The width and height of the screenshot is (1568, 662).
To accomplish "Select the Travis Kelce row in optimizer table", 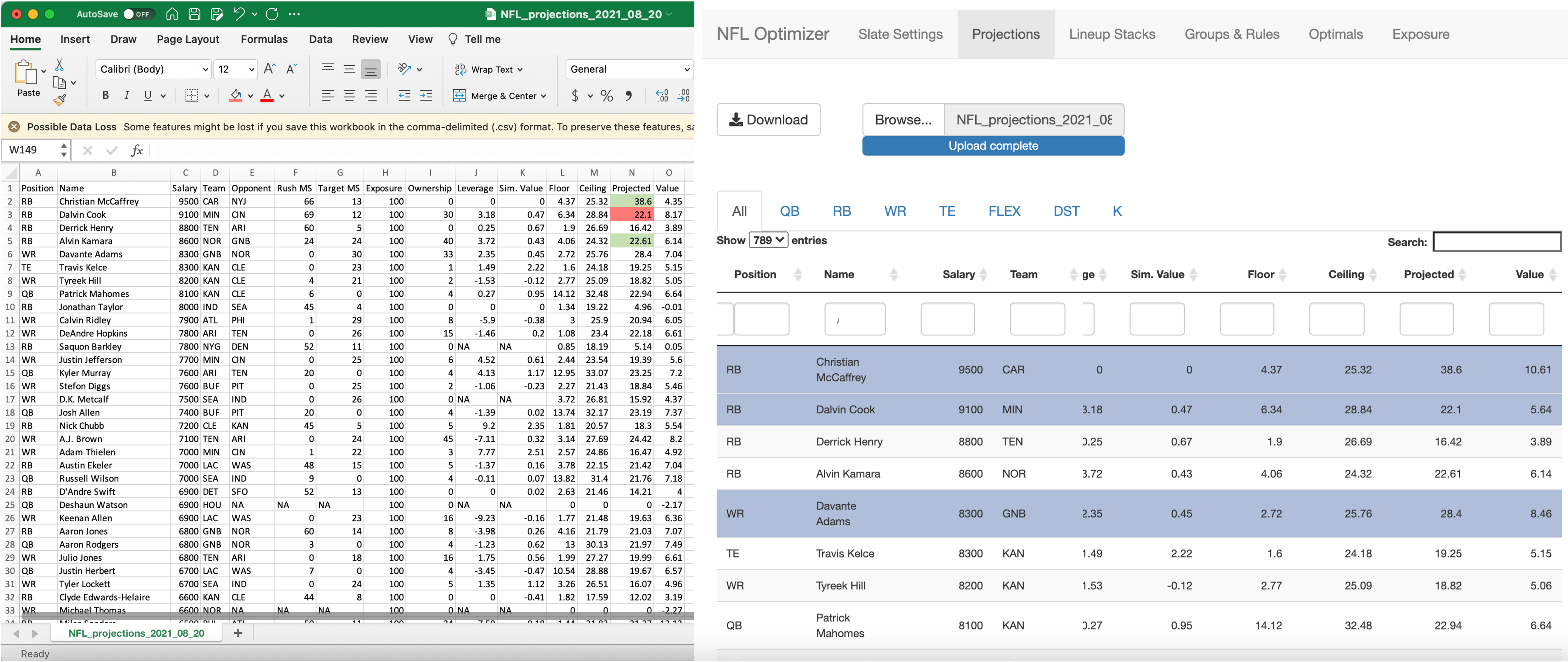I will pyautogui.click(x=1139, y=554).
